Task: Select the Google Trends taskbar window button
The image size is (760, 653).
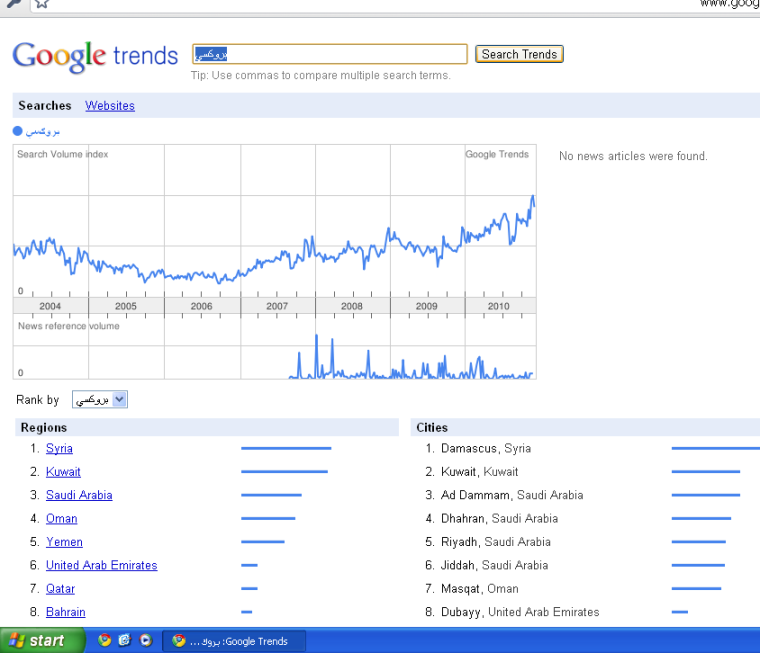Action: [234, 641]
